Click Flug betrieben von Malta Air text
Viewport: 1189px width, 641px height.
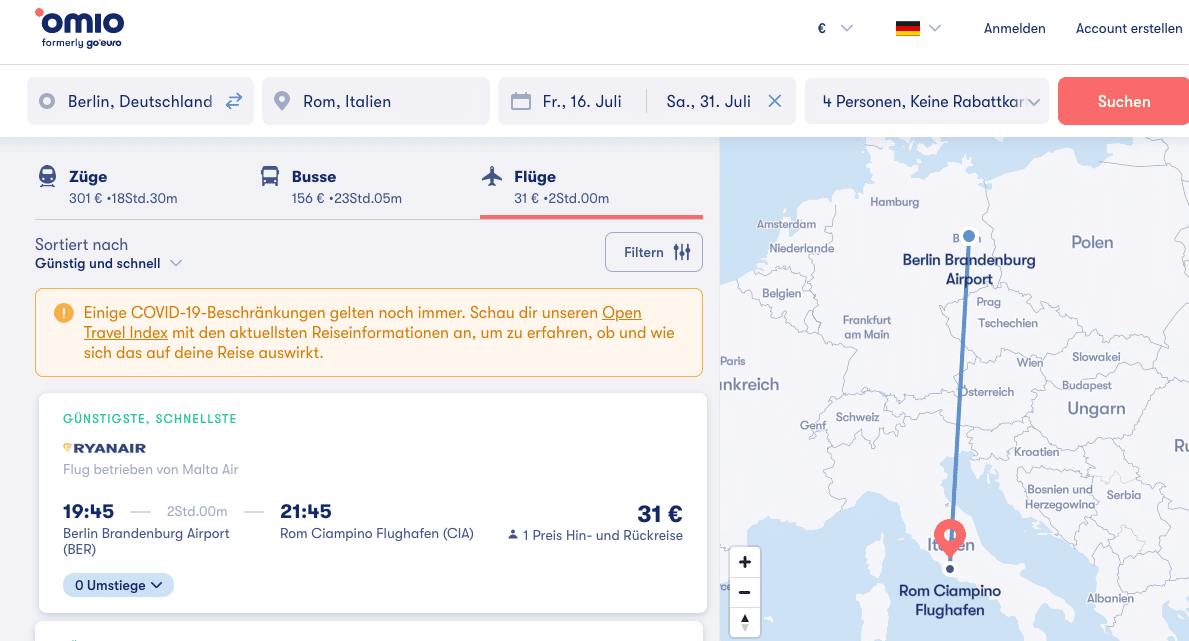pyautogui.click(x=151, y=470)
